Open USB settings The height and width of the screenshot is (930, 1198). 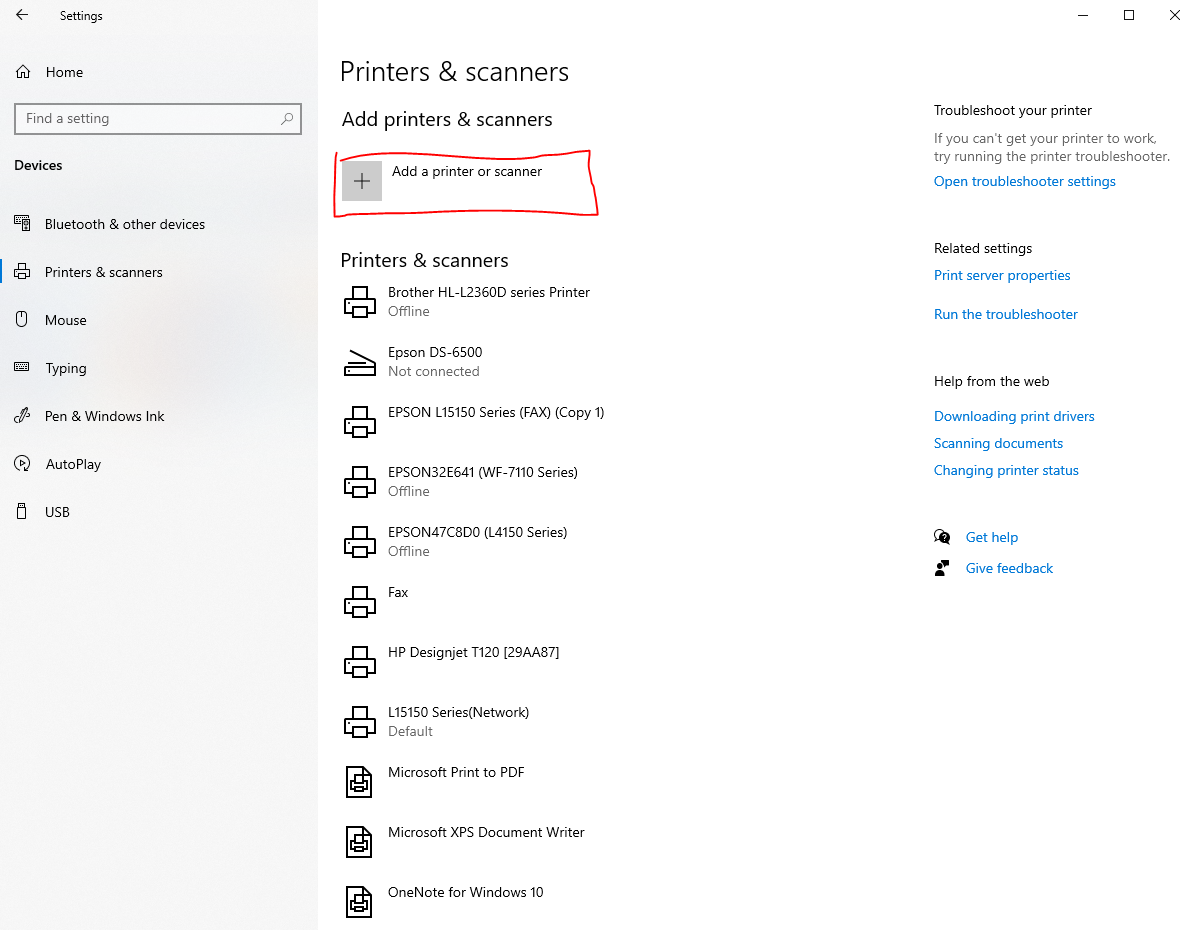click(x=57, y=512)
